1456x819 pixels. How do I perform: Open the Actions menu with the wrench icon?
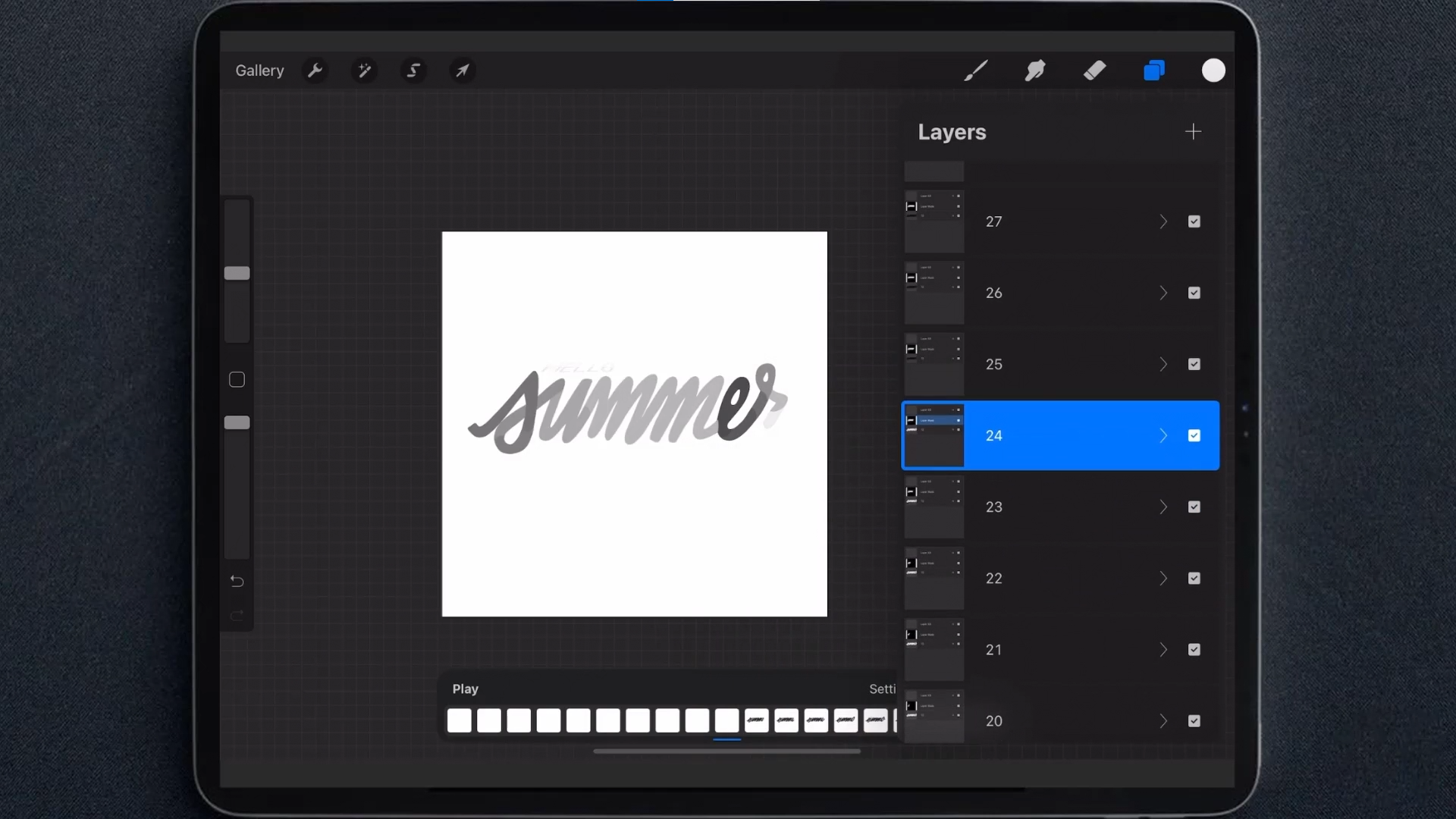click(315, 70)
